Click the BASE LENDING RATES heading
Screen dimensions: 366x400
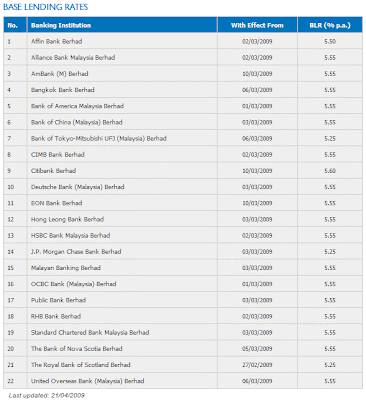(46, 7)
